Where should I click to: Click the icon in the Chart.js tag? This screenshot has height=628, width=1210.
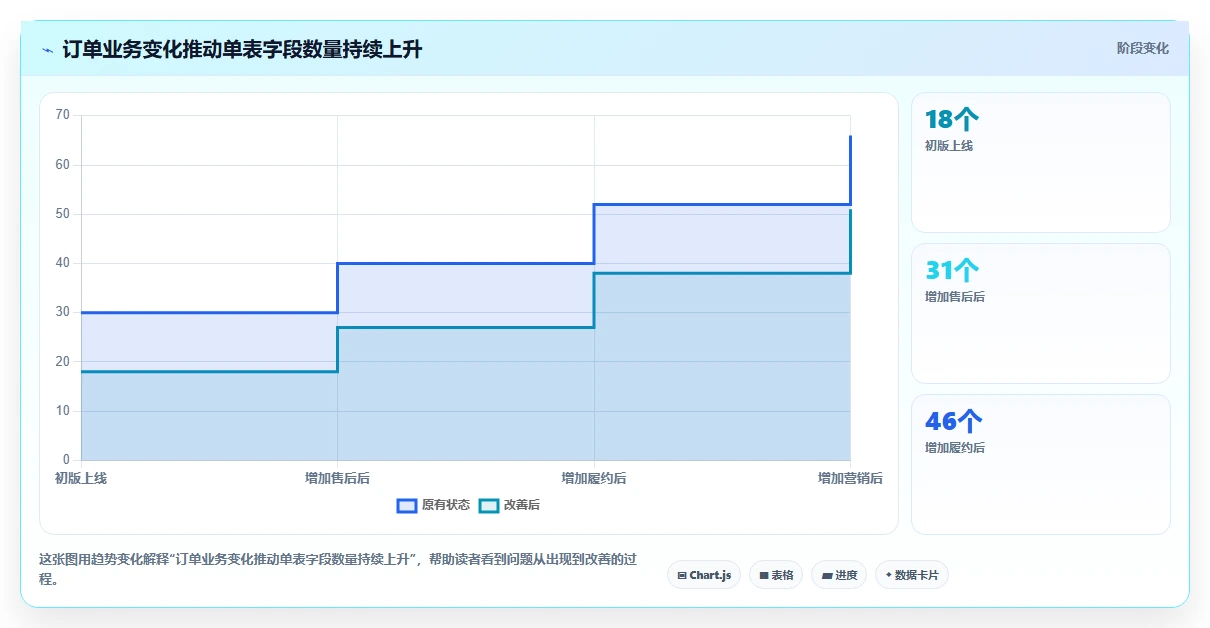click(682, 575)
